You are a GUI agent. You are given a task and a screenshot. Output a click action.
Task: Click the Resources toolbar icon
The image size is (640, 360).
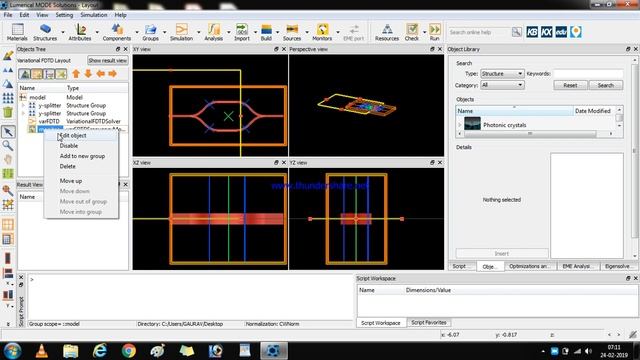click(387, 32)
